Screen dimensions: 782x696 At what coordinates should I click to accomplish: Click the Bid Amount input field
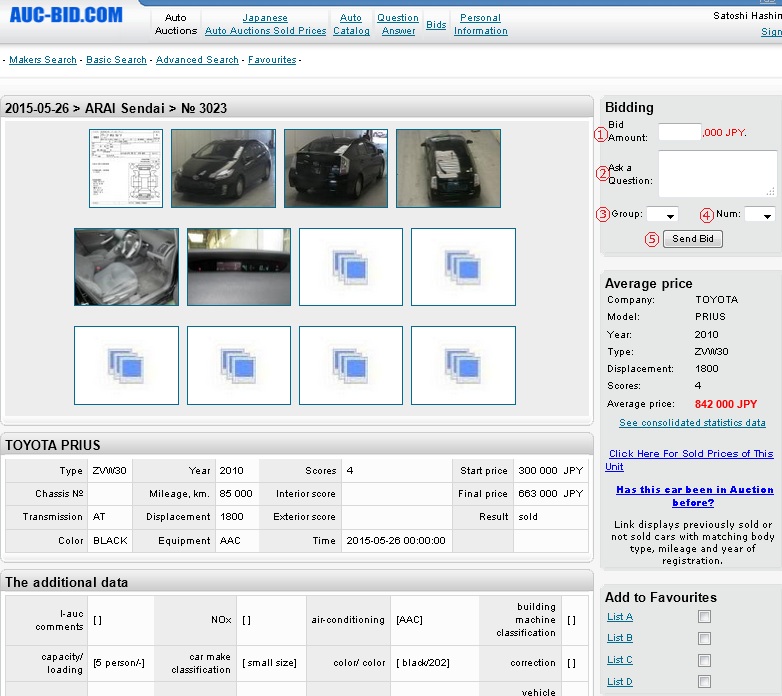[680, 132]
